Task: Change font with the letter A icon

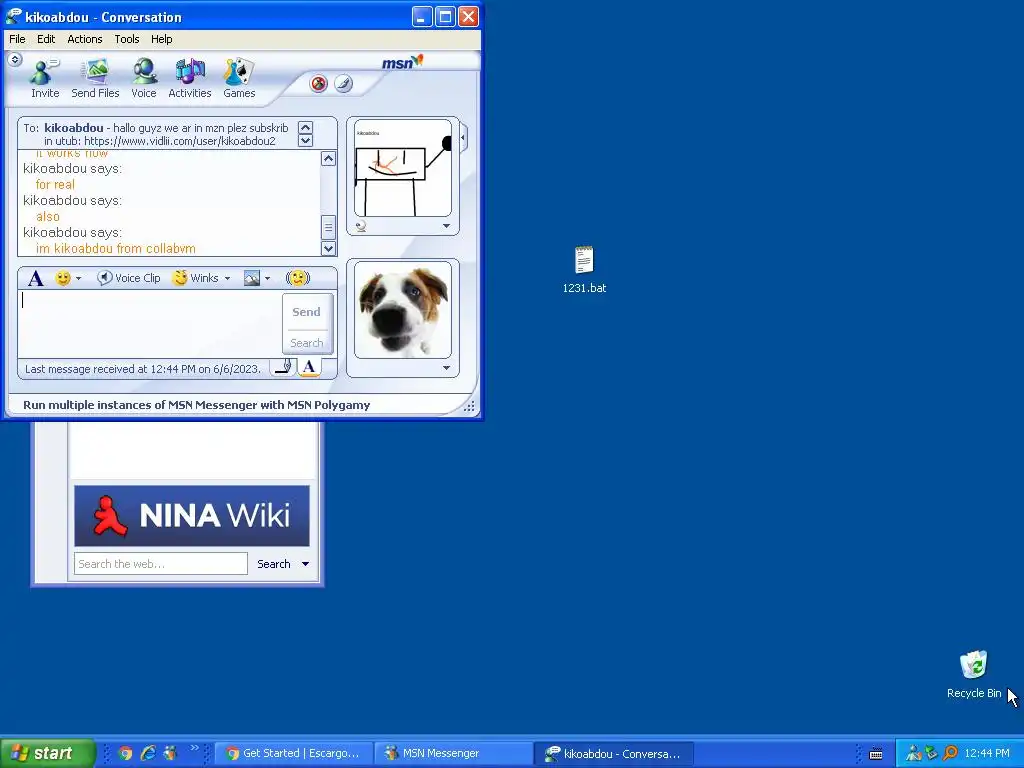Action: 36,278
